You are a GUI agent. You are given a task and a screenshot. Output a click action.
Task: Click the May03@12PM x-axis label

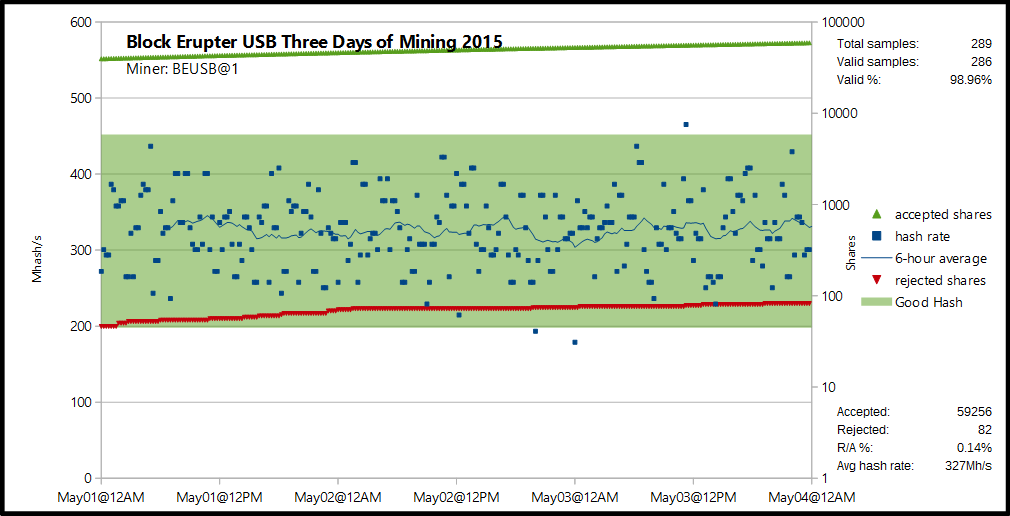click(694, 497)
